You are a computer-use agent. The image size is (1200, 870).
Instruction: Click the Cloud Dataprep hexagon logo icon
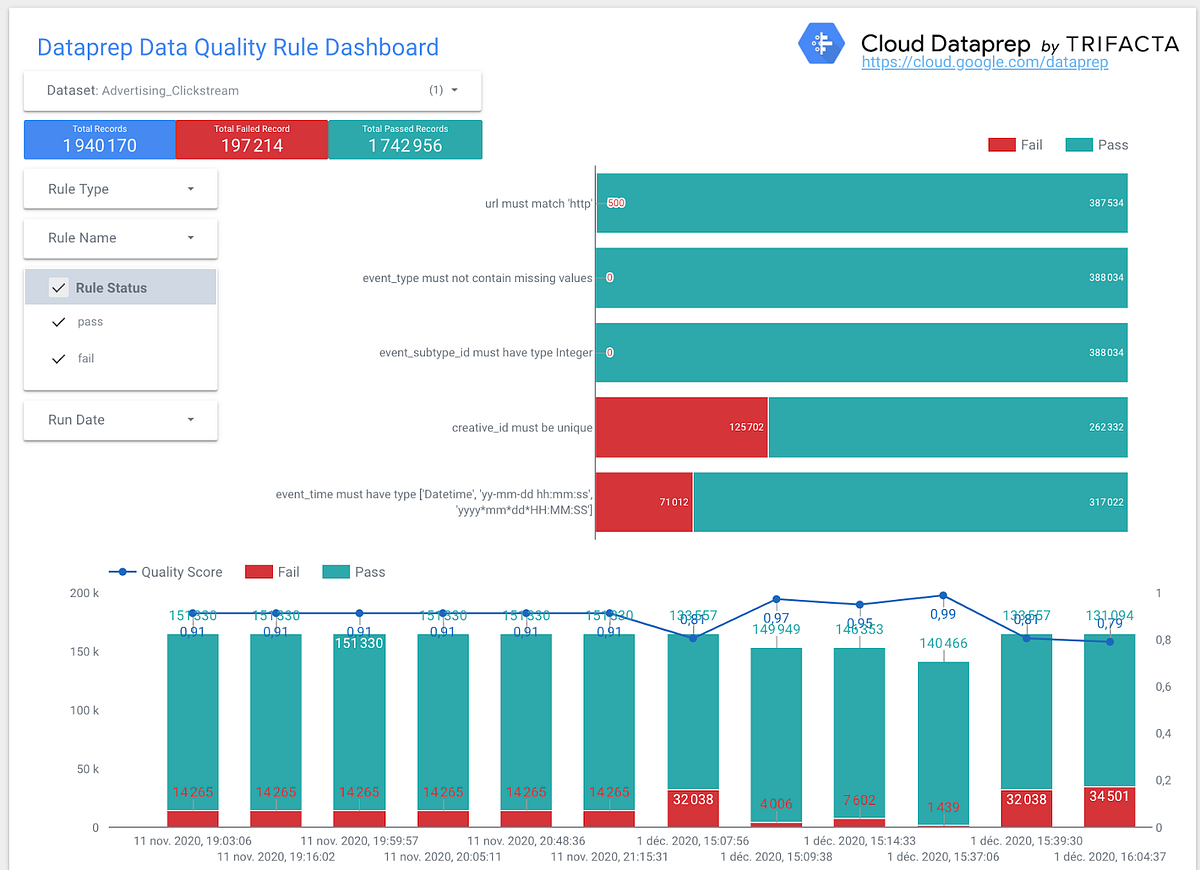pyautogui.click(x=821, y=43)
